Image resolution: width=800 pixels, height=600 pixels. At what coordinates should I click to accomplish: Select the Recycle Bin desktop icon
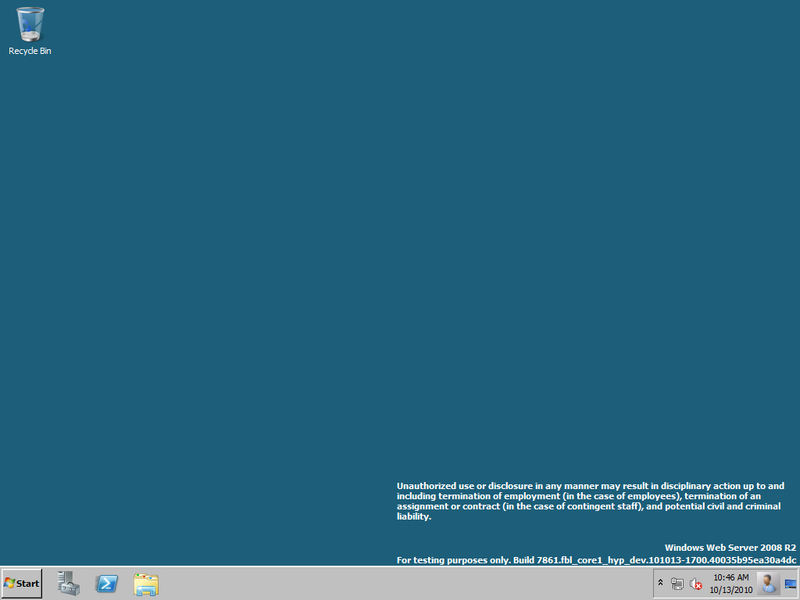point(30,31)
